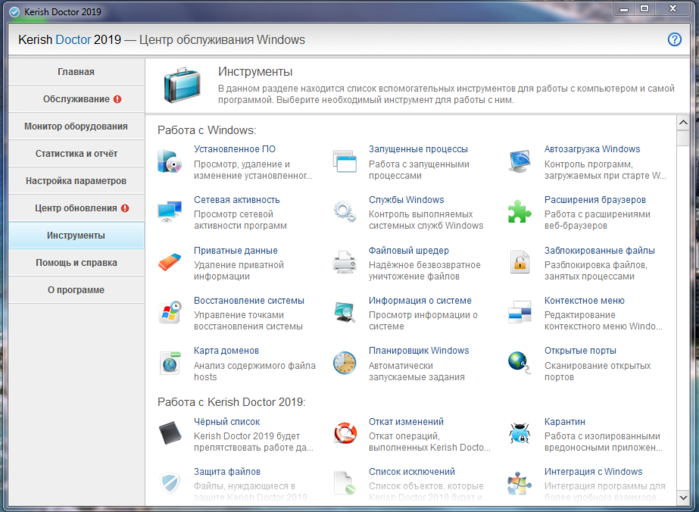
Task: Click the Приватные данные eraser icon
Action: (169, 262)
